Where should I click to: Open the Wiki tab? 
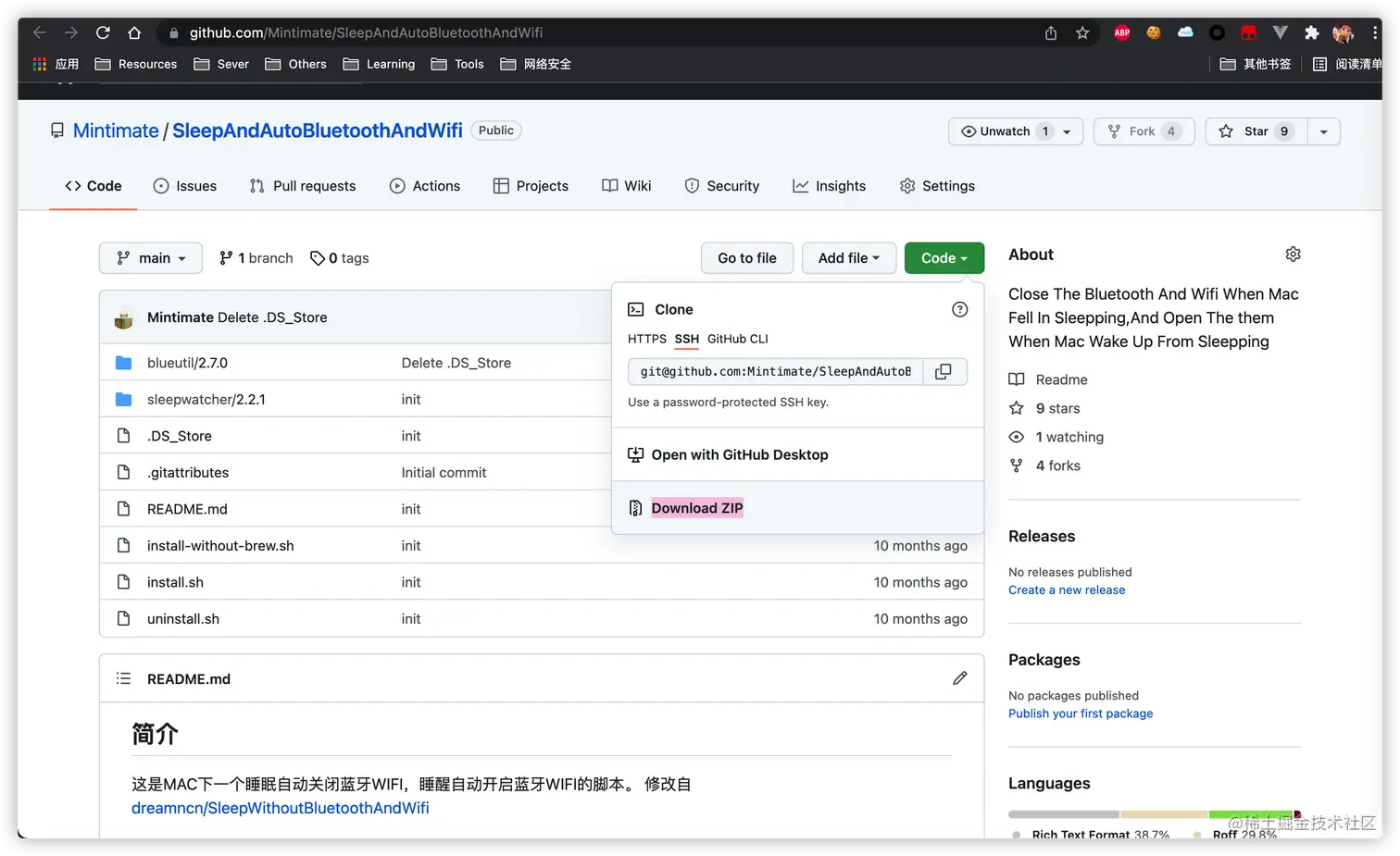(627, 186)
